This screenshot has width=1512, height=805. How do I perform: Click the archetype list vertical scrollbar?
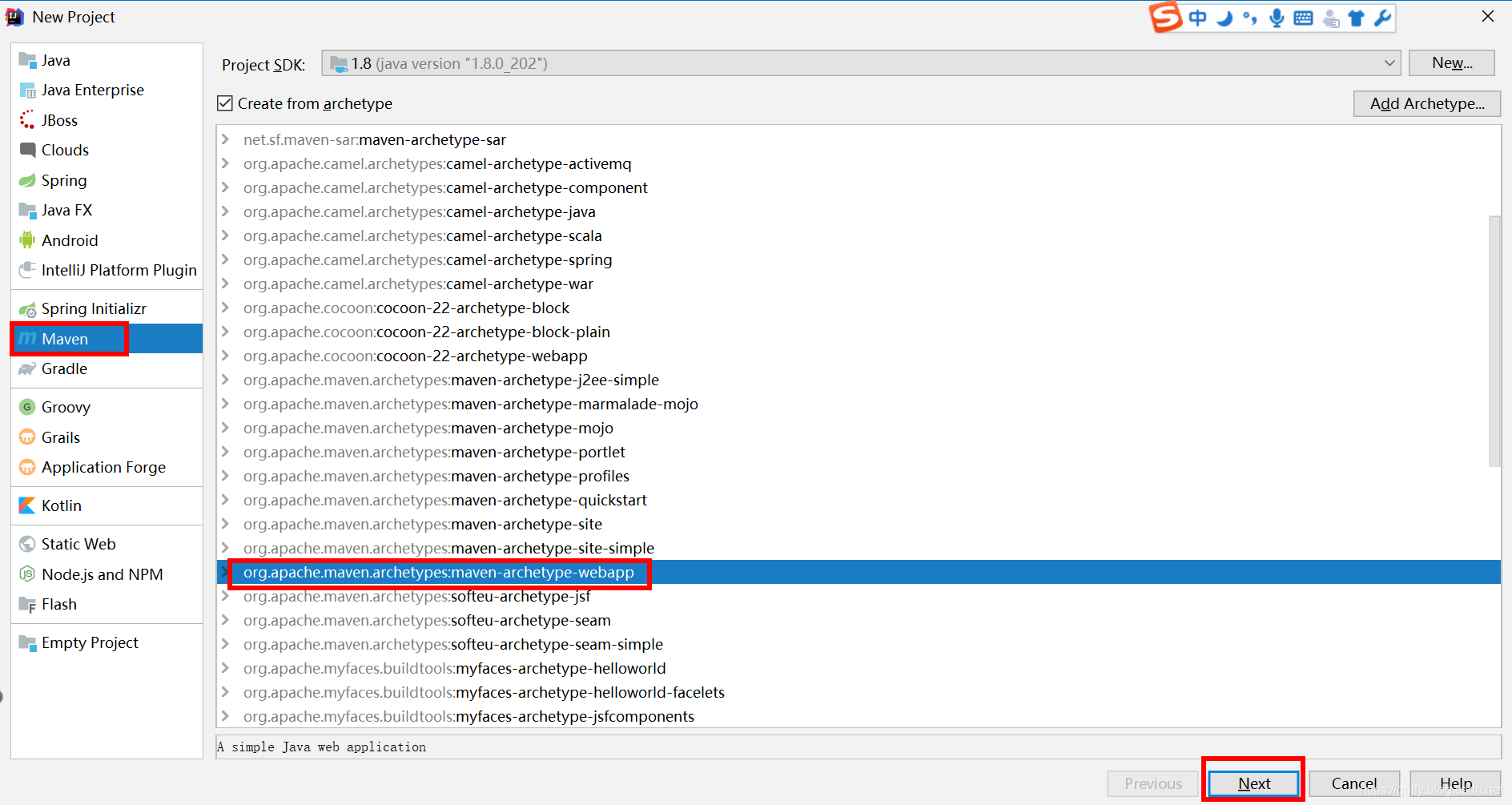tap(1494, 340)
